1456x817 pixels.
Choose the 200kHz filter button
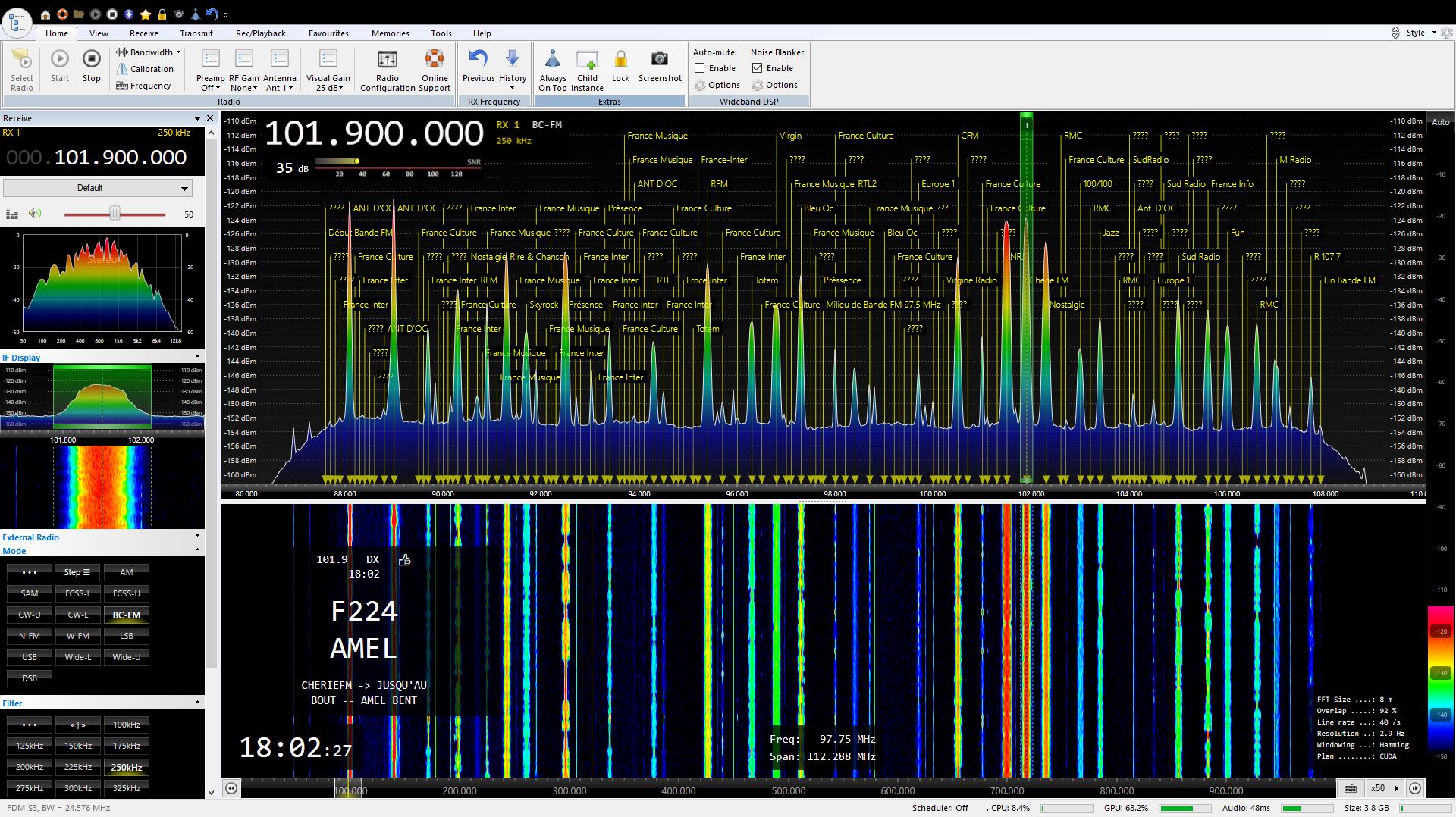pyautogui.click(x=30, y=767)
